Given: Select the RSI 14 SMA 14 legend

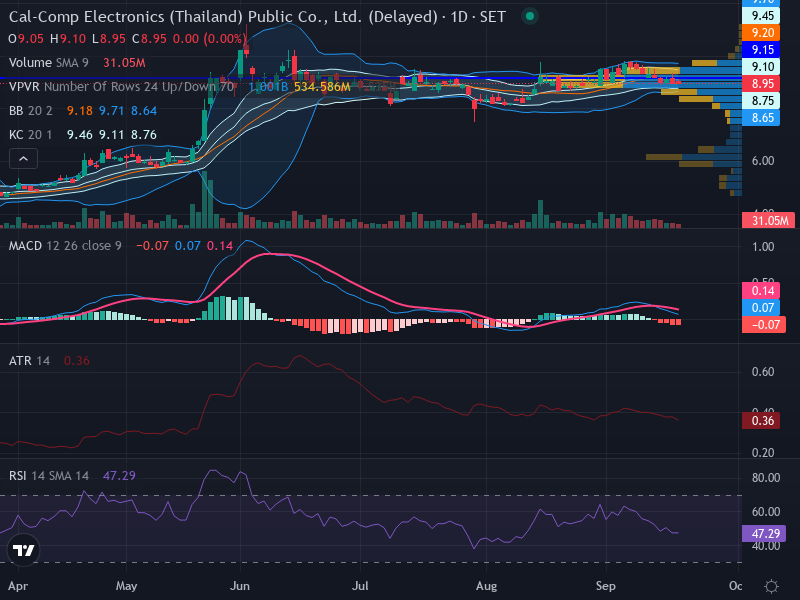Looking at the screenshot, I should point(48,476).
